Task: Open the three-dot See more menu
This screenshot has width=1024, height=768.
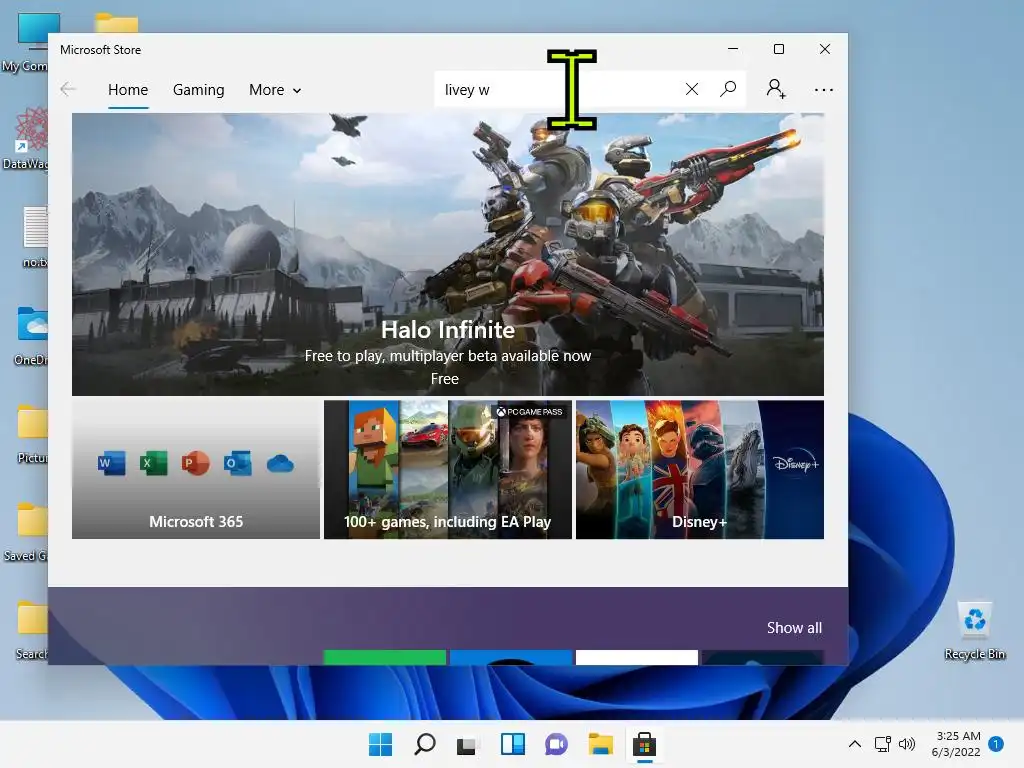Action: click(824, 89)
